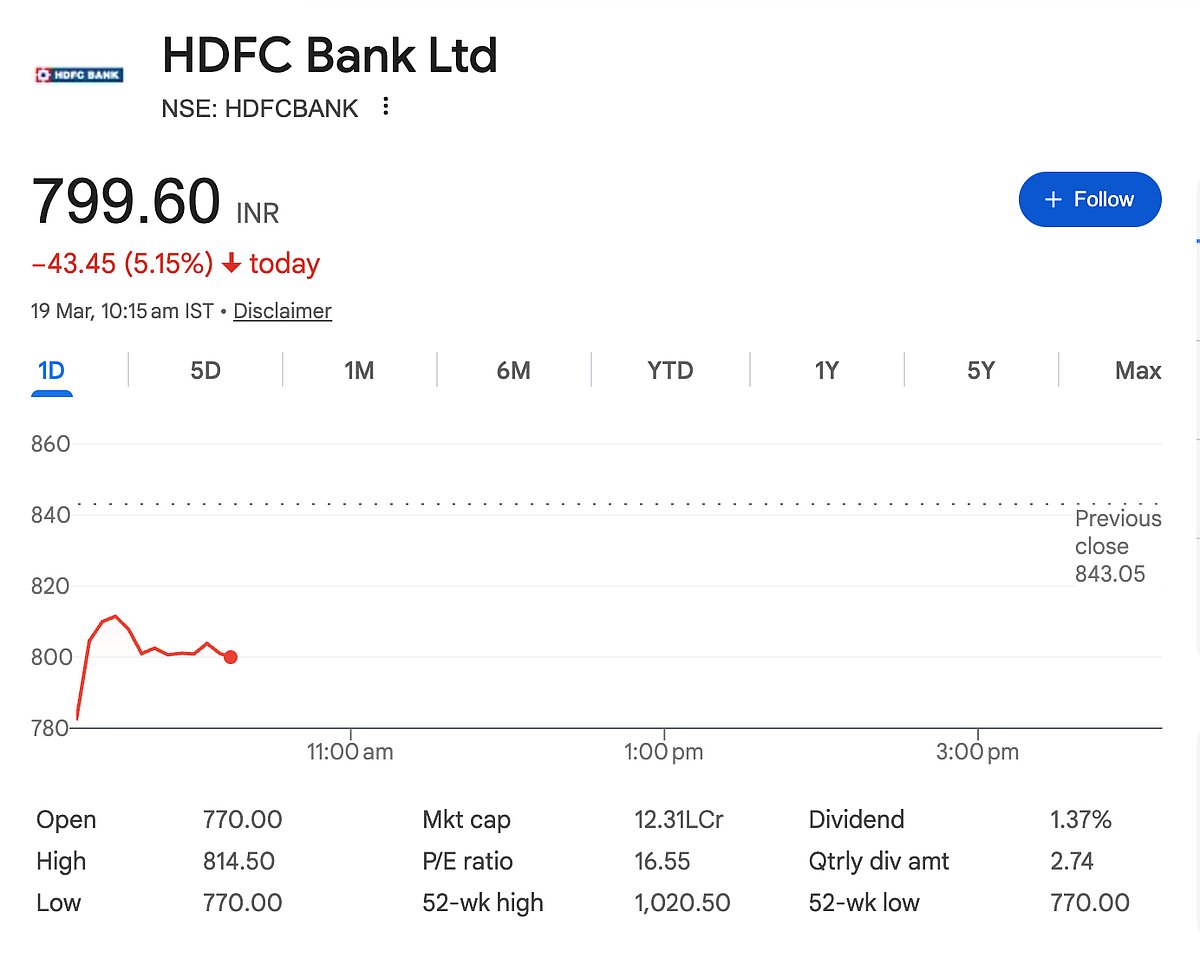Switch to the 1M range tab

(359, 371)
